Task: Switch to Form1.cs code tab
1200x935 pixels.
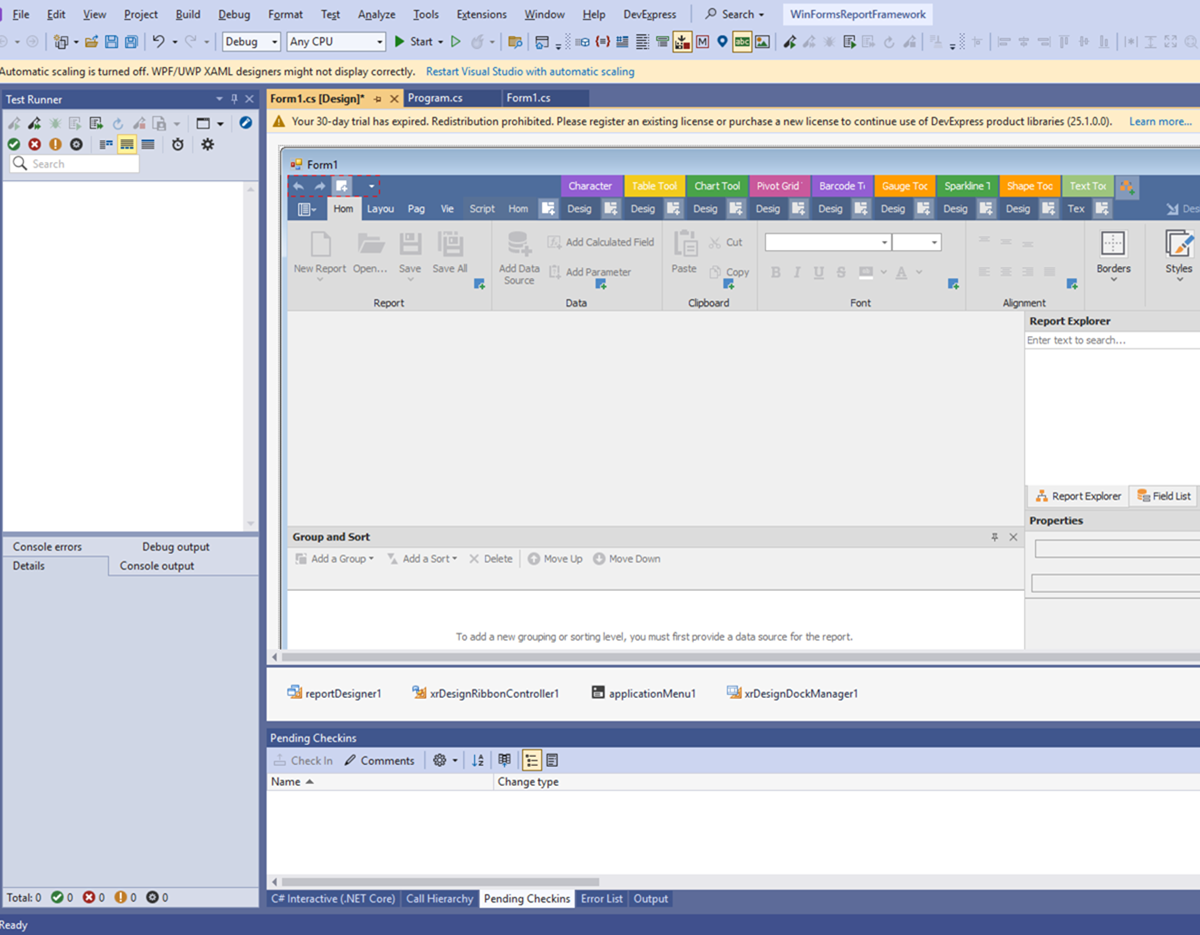Action: tap(528, 98)
